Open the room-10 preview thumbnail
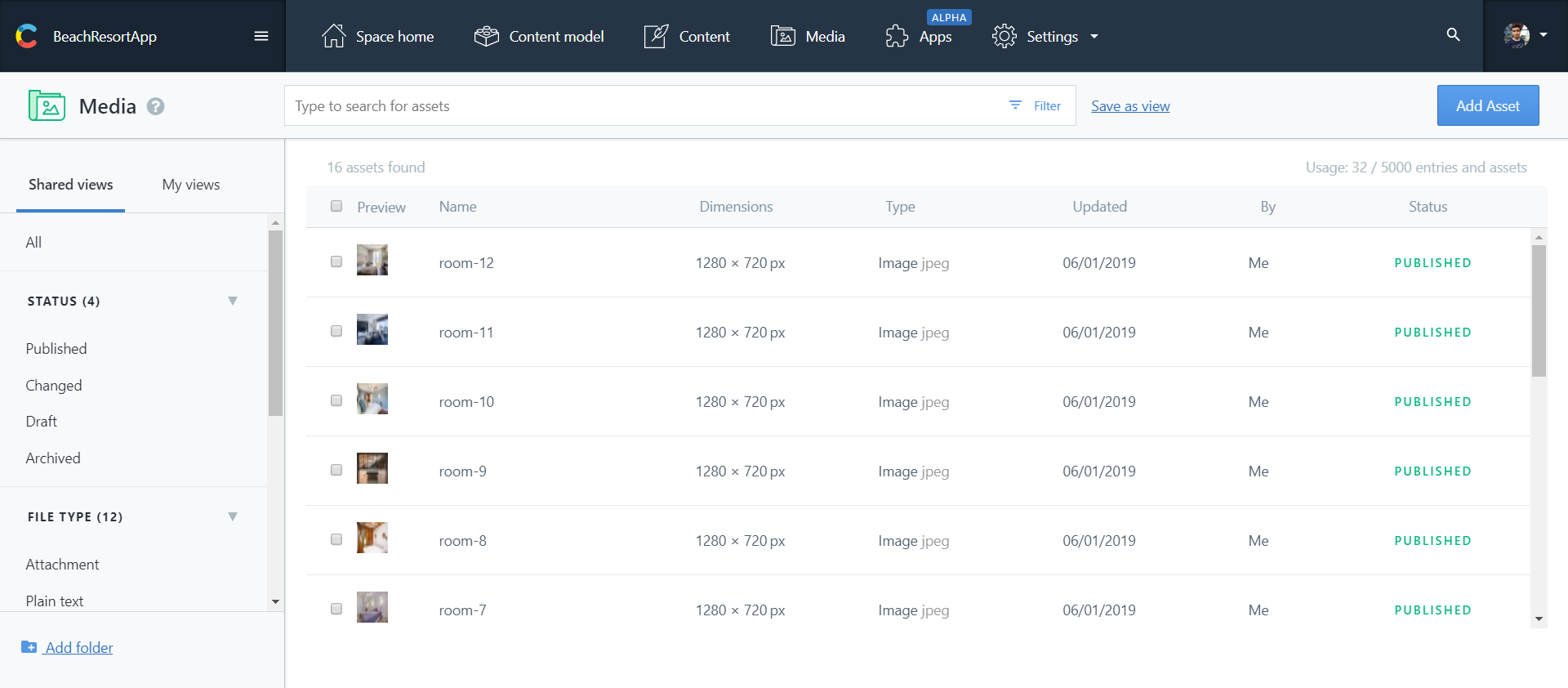The width and height of the screenshot is (1568, 688). pos(372,399)
